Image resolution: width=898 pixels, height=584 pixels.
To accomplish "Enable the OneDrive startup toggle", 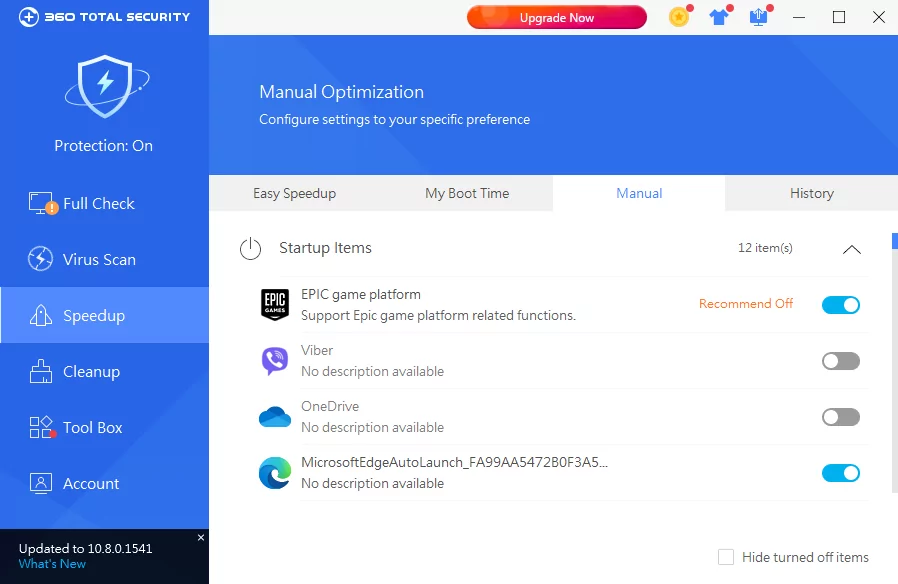I will [841, 417].
